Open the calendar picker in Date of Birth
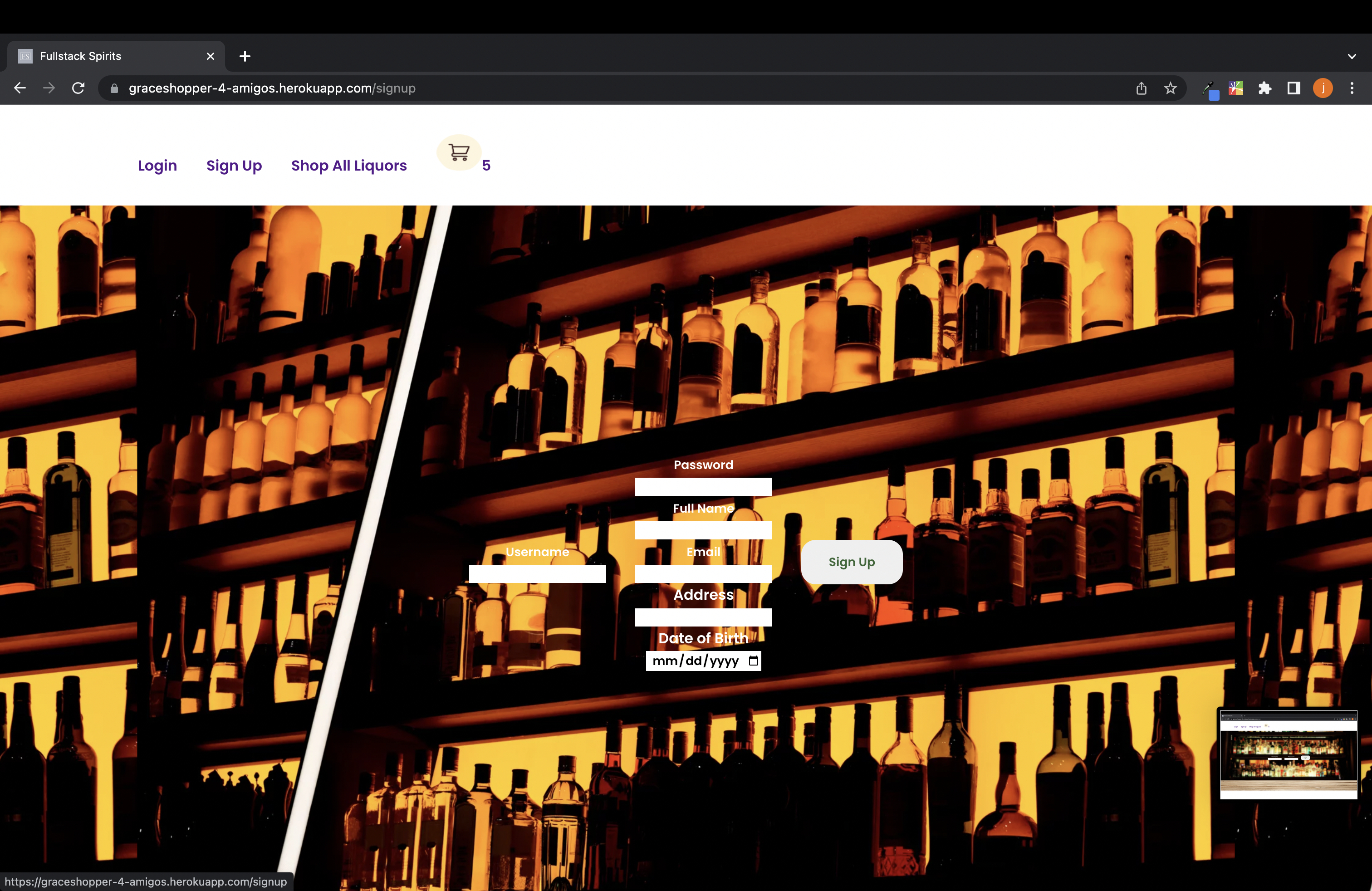 (x=753, y=661)
